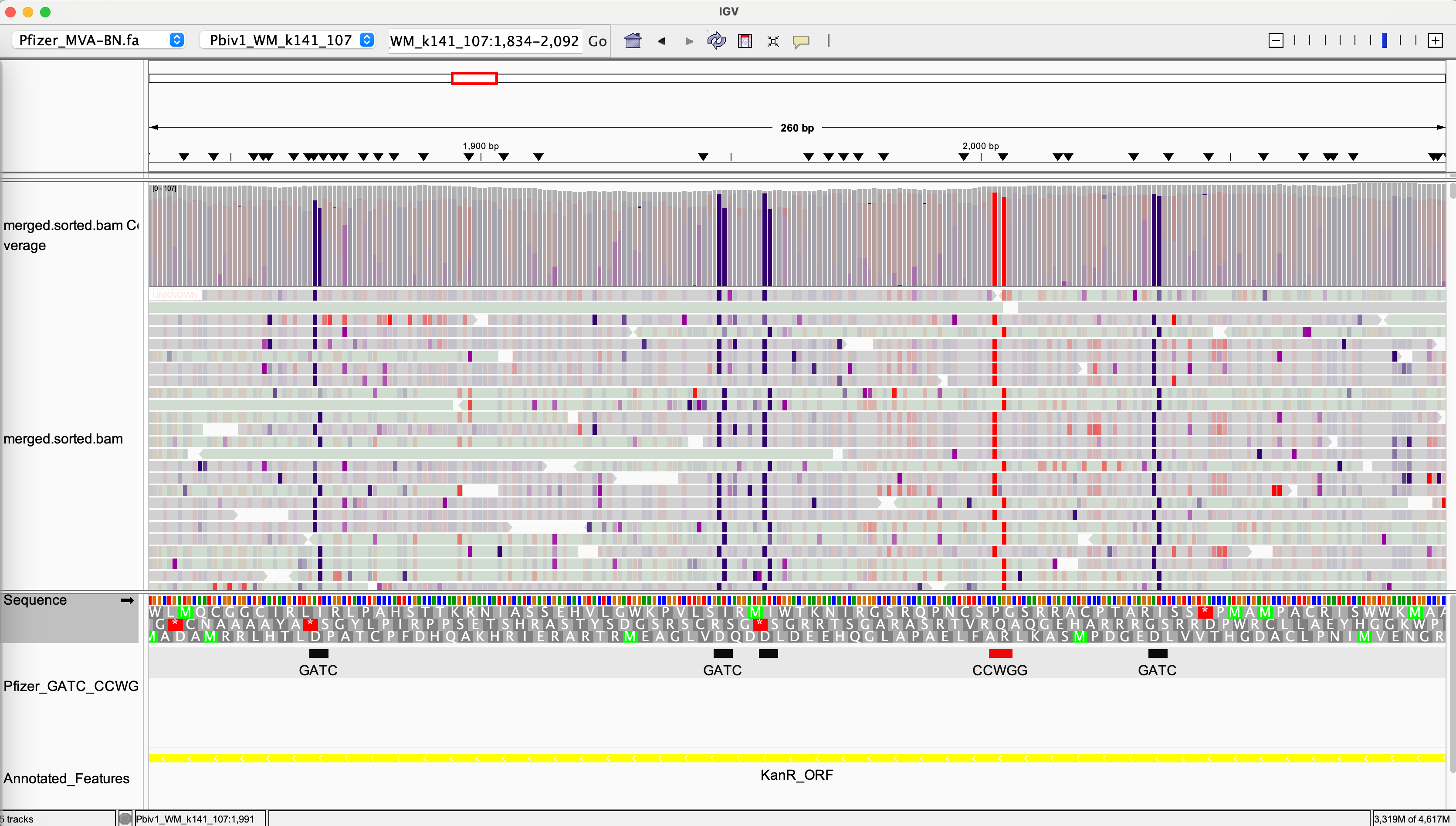Click the Home genome view icon
The width and height of the screenshot is (1456, 826).
click(633, 41)
